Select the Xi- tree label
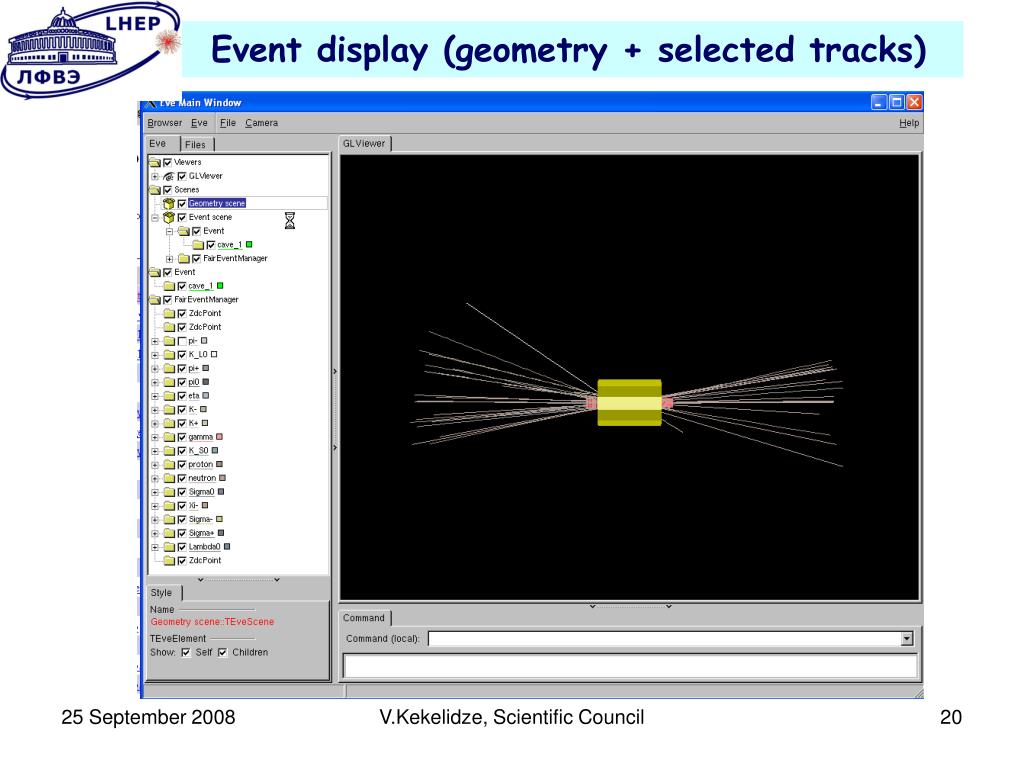This screenshot has height=768, width=1024. pyautogui.click(x=193, y=505)
